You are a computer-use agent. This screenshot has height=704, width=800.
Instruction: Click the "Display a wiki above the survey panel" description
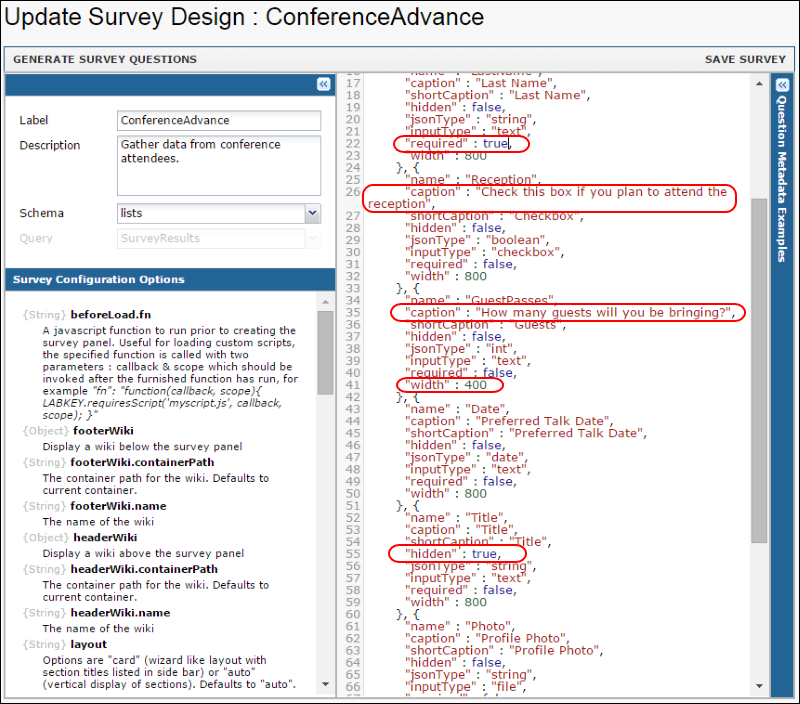point(143,554)
